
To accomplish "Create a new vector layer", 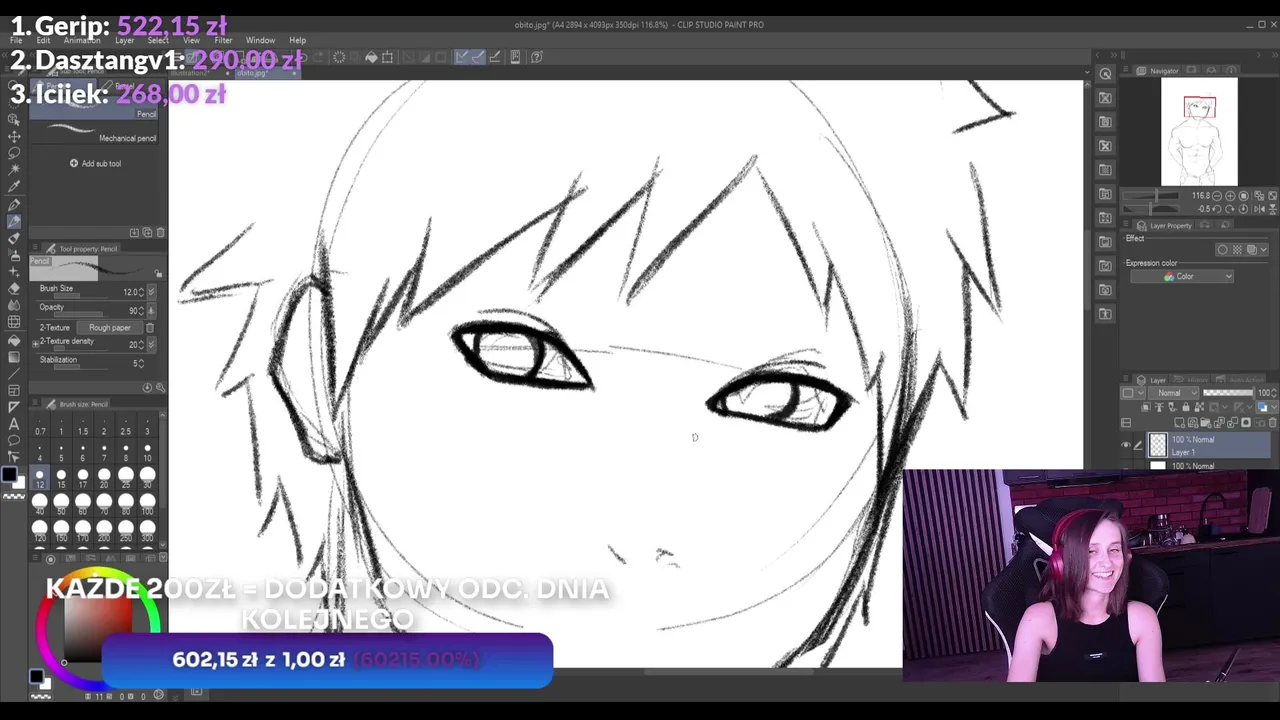I will tap(1193, 423).
